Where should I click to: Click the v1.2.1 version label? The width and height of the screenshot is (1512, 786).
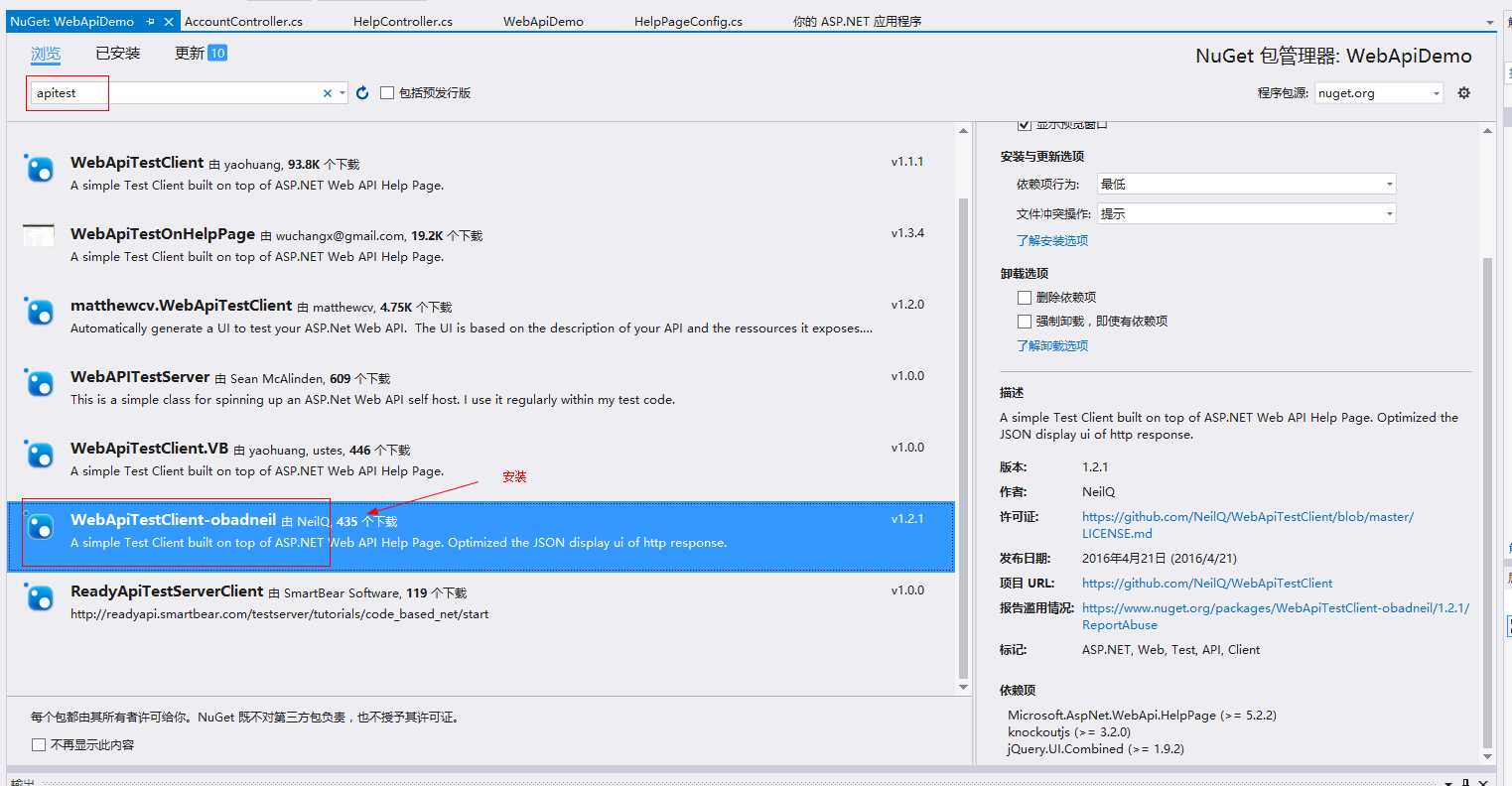907,519
